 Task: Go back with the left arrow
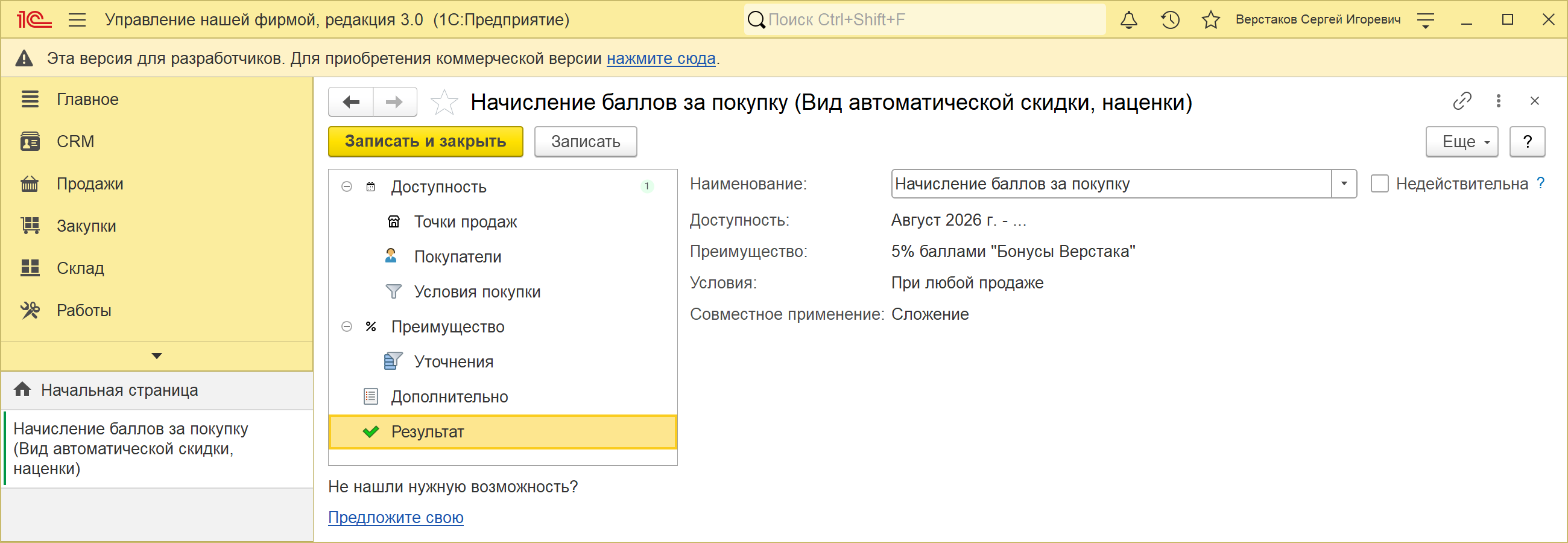click(x=350, y=101)
